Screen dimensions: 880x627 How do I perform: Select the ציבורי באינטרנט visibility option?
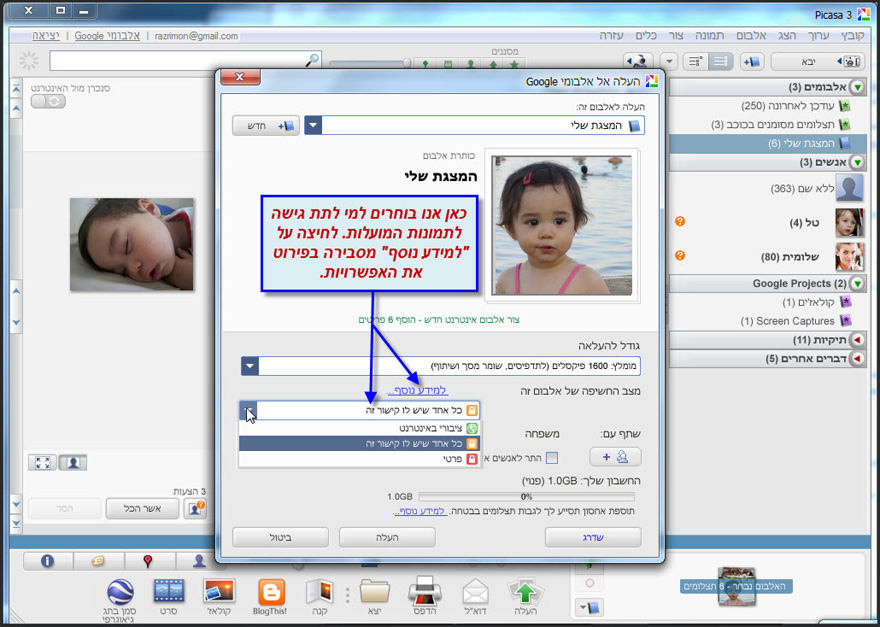point(360,428)
